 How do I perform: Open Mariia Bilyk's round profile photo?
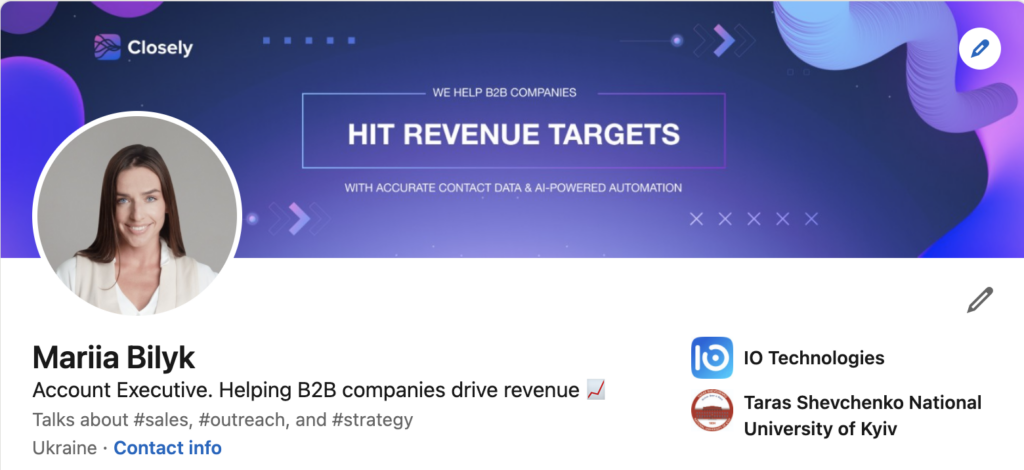pos(137,215)
